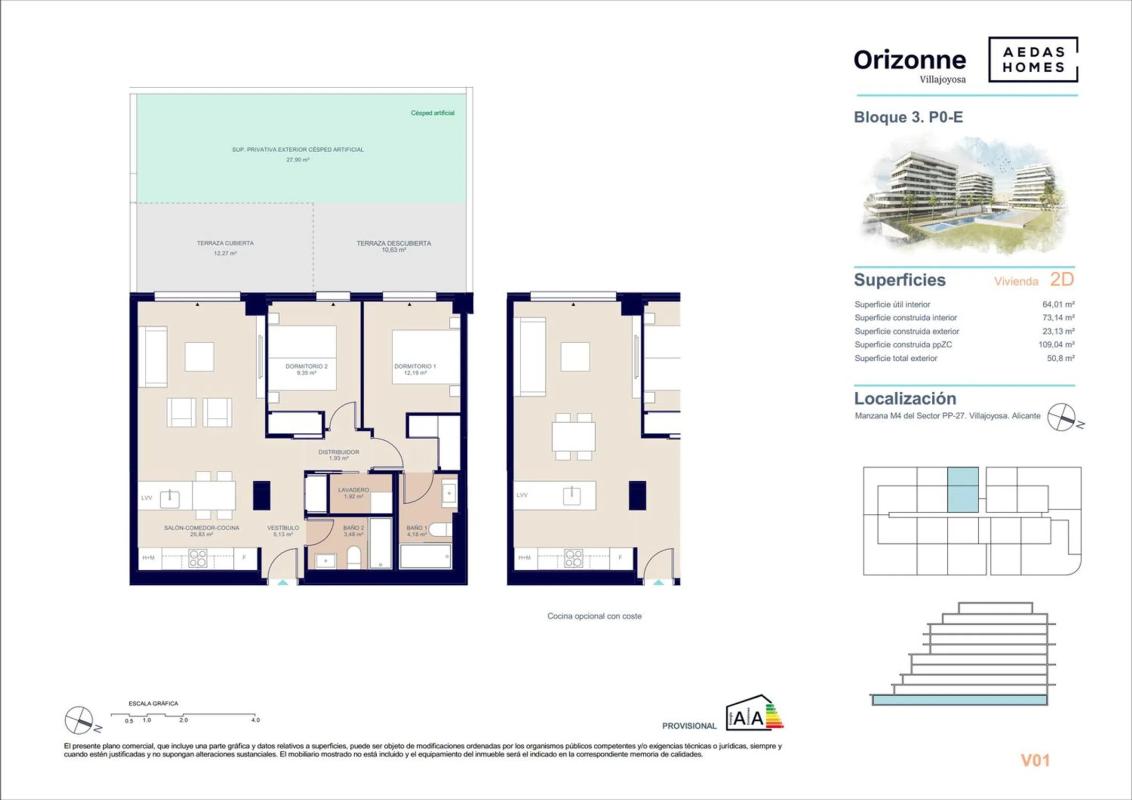Screen dimensions: 1132x800
Task: Click the 'Cocina opcional con coste' caption
Action: coord(594,616)
